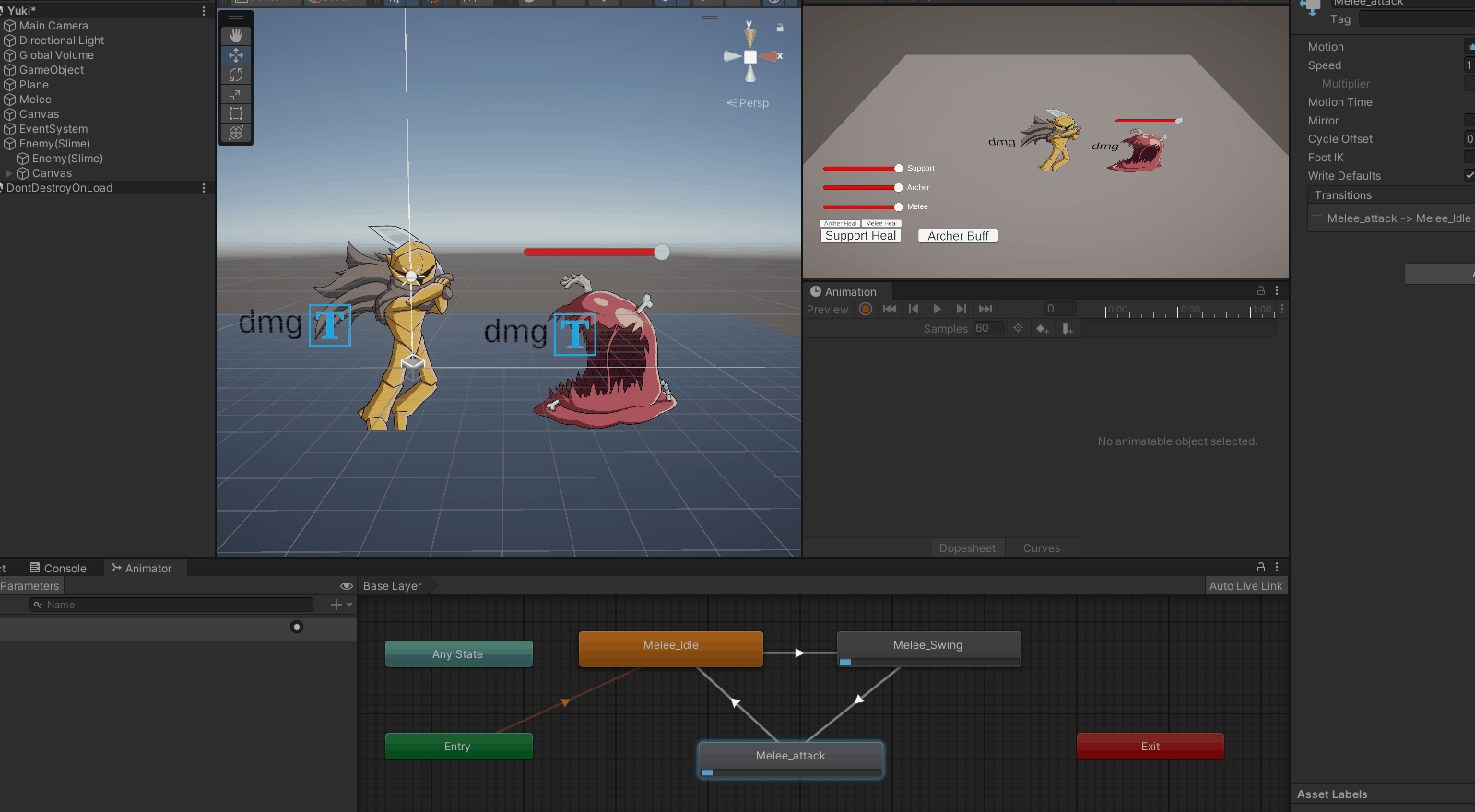The height and width of the screenshot is (812, 1475).
Task: Click Main Camera object icon in Hierarchy
Action: [10, 26]
